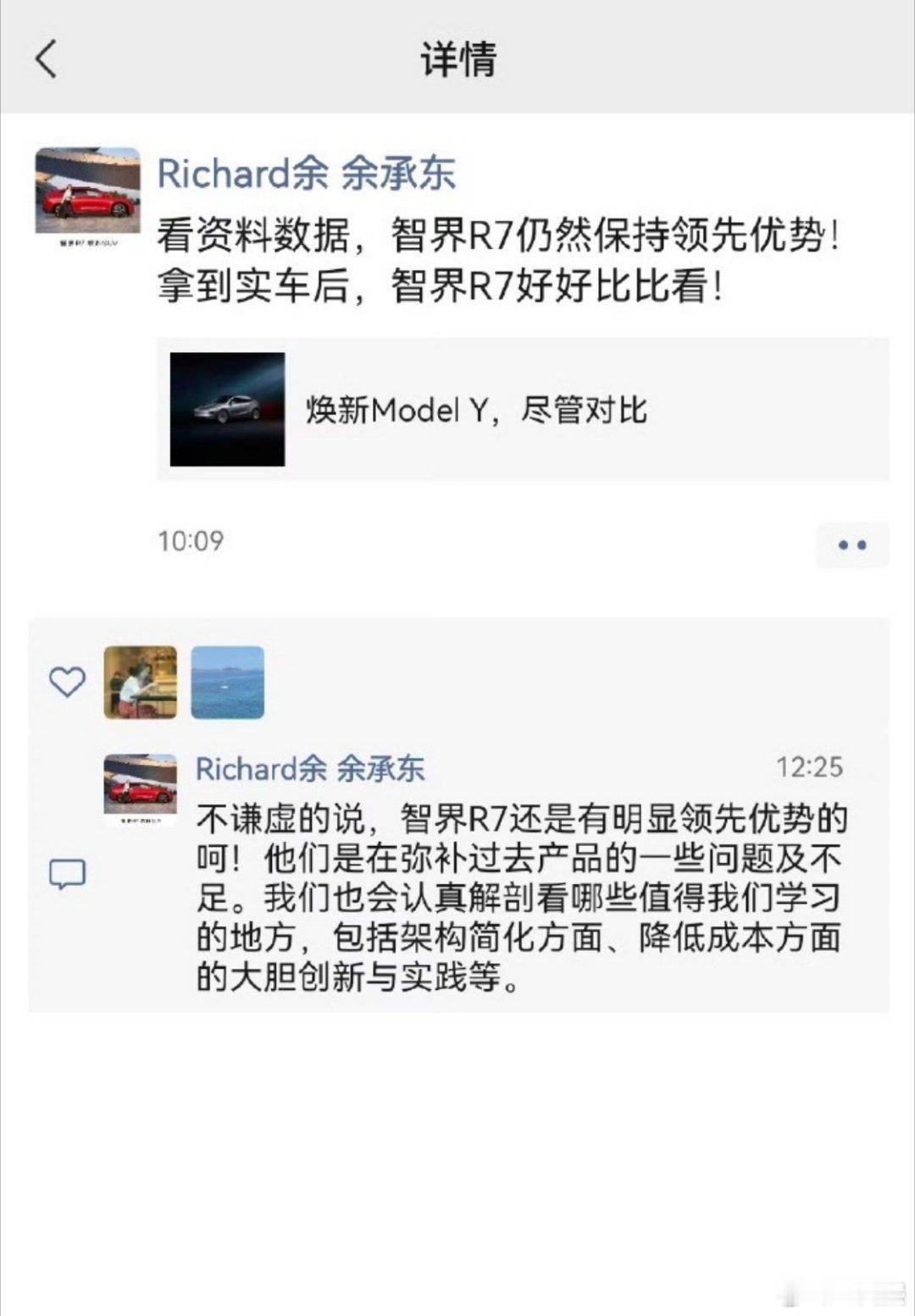Open poster's red car avatar beside the post
This screenshot has height=1316, width=915.
(87, 198)
